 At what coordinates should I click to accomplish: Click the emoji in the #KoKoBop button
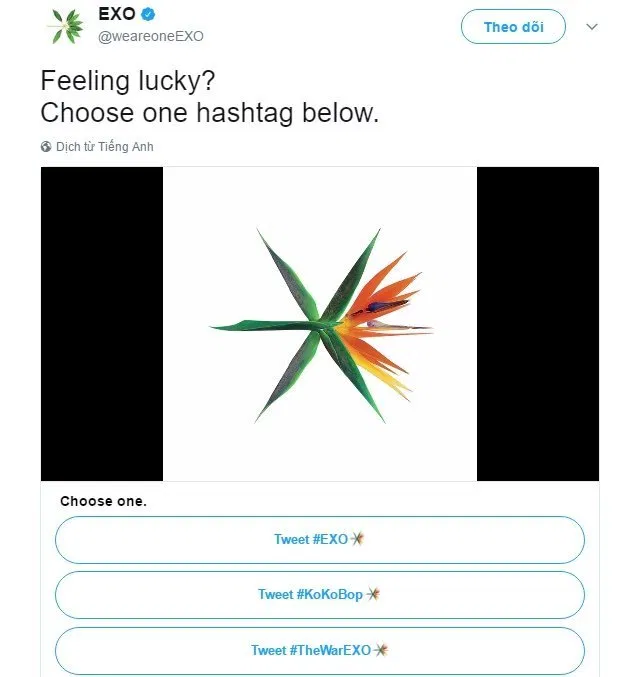373,594
